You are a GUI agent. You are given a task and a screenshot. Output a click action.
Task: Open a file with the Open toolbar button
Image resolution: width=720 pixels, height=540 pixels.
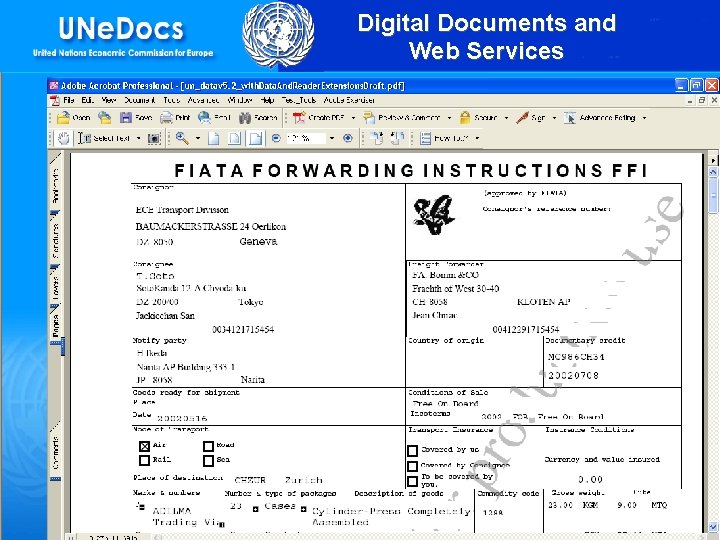click(73, 118)
